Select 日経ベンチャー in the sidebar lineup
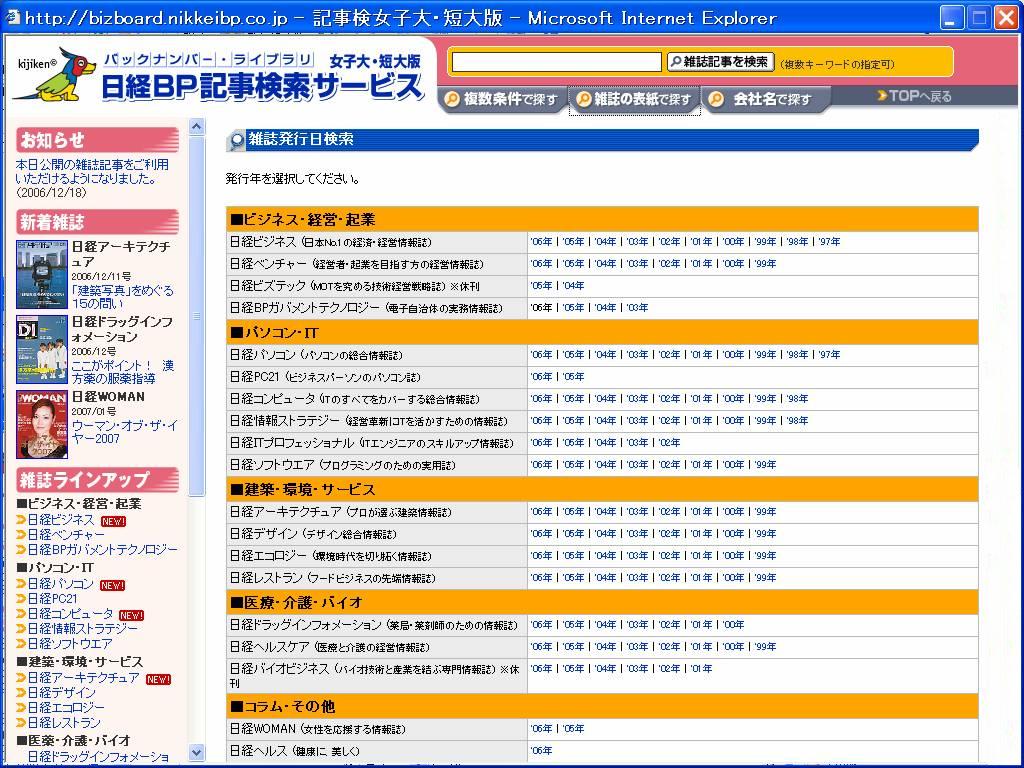The image size is (1024, 768). (66, 535)
